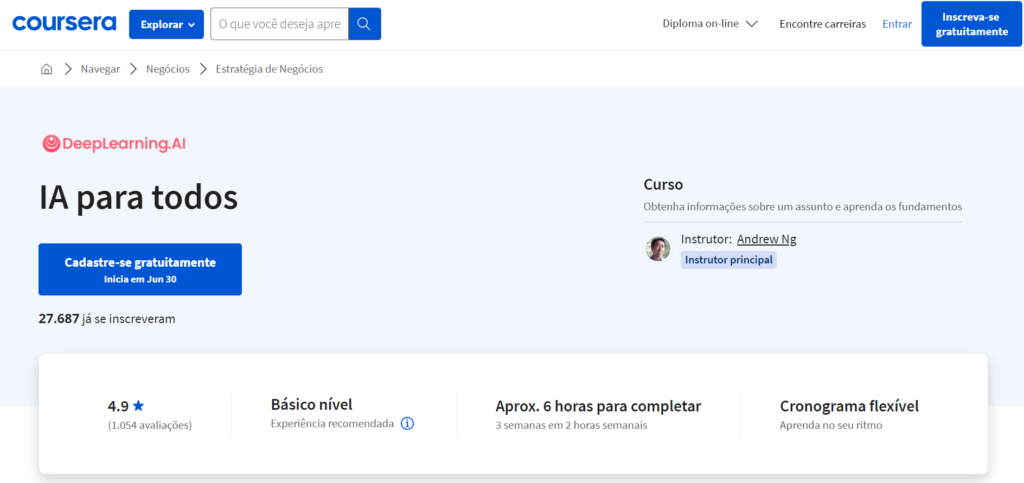Expand the Diploma on-line dropdown
This screenshot has height=483, width=1024.
pos(710,24)
